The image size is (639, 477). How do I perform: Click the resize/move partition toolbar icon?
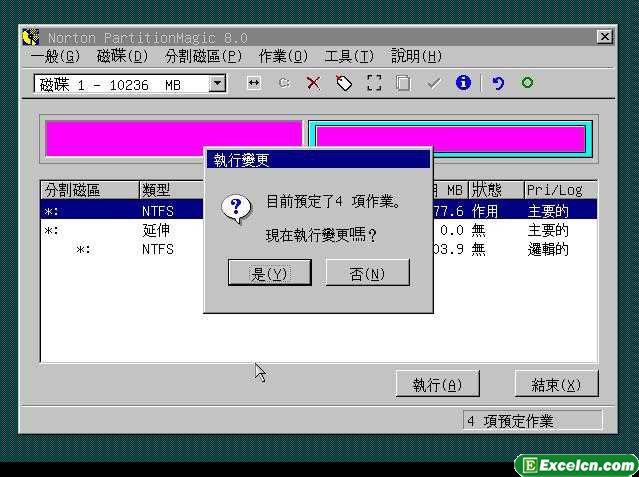[x=253, y=83]
